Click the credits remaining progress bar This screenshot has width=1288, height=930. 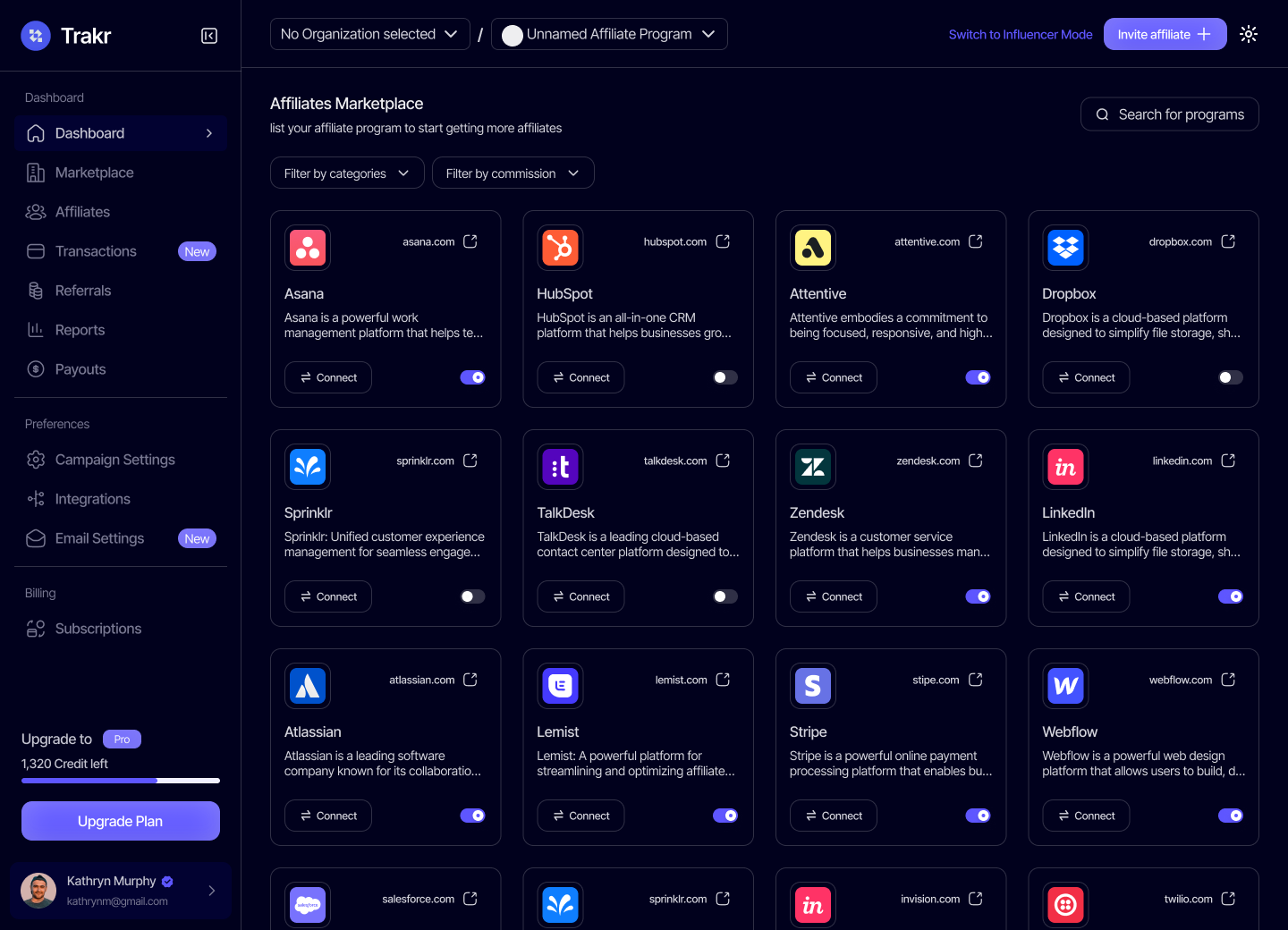tap(121, 781)
